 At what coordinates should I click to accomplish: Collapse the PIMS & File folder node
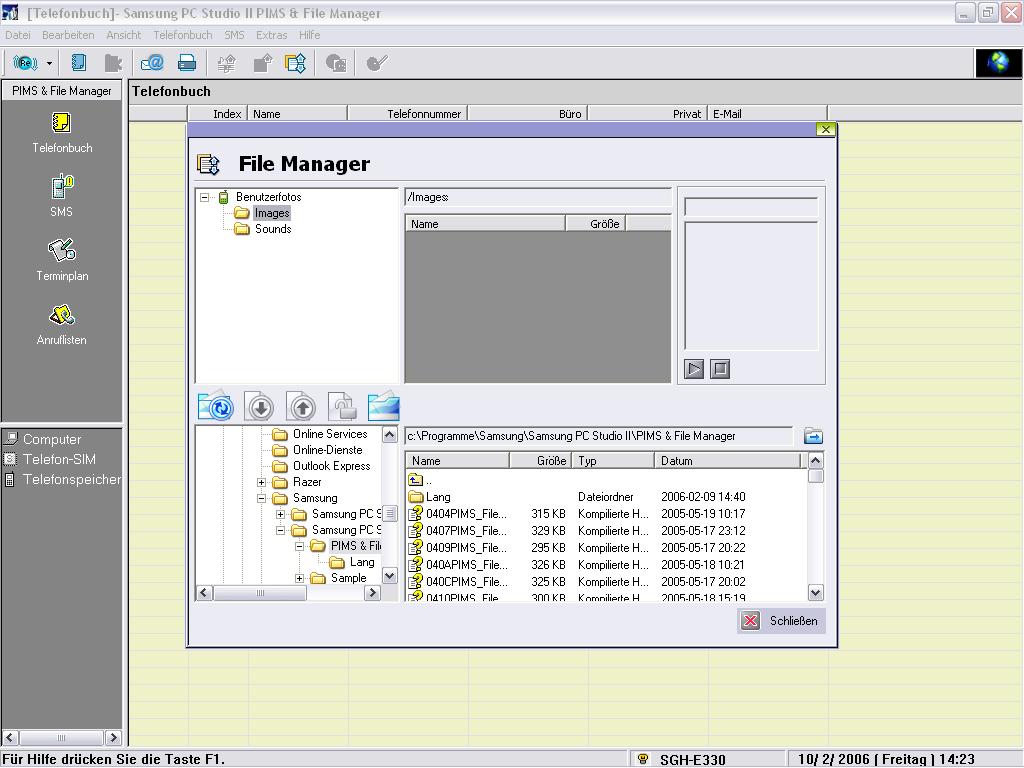click(299, 547)
